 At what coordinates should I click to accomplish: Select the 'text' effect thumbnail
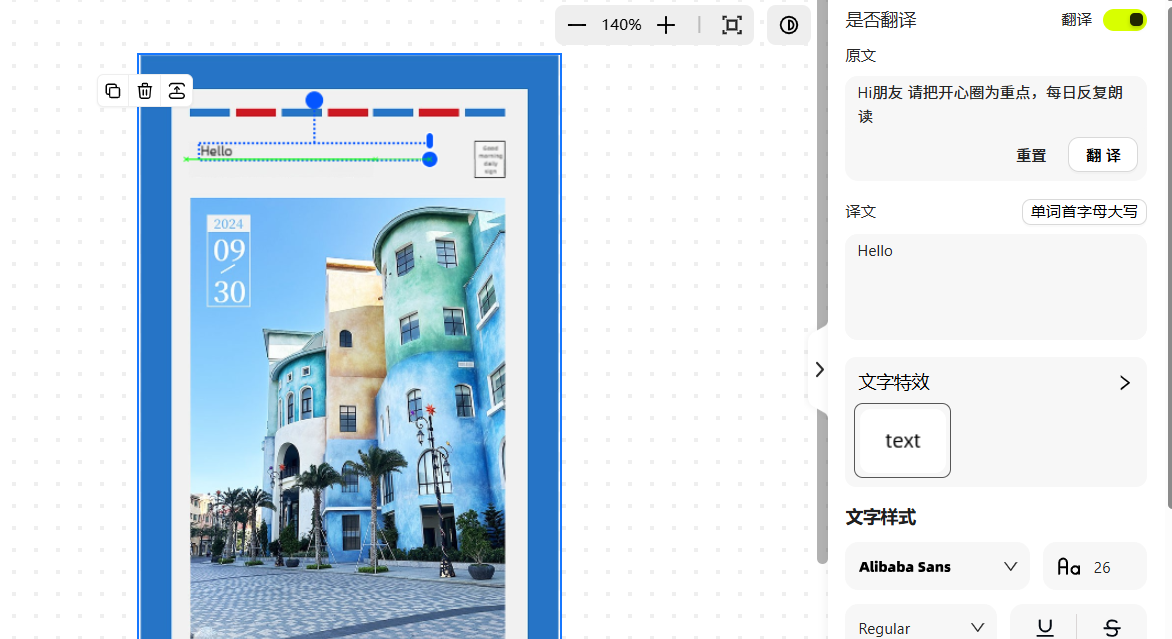tap(902, 441)
